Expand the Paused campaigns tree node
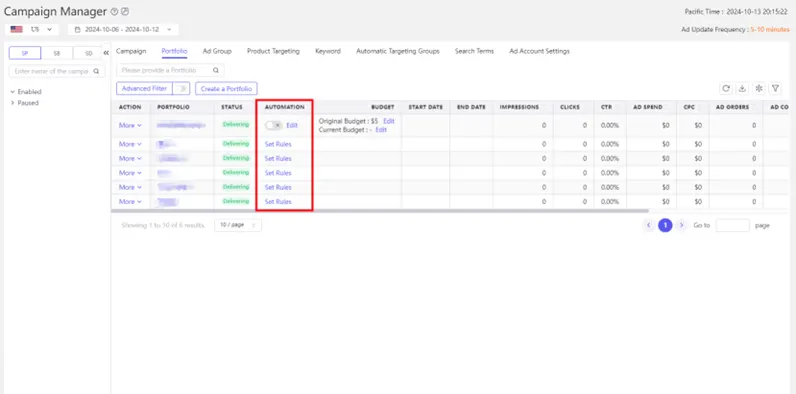Screen dimensions: 796x394 pyautogui.click(x=13, y=103)
